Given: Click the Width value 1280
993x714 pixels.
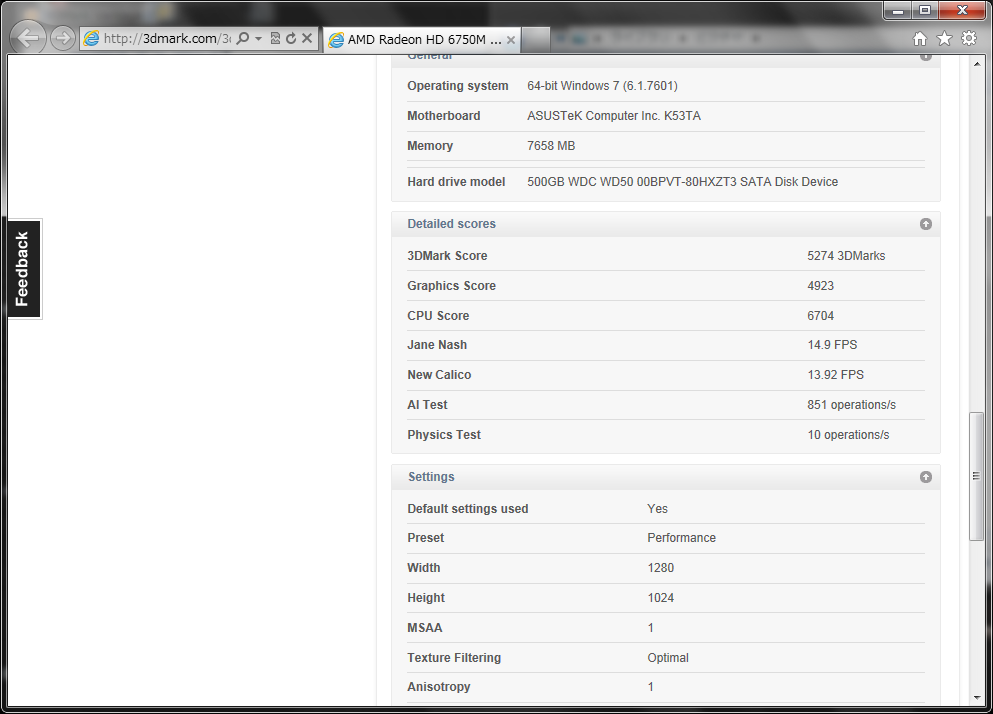Looking at the screenshot, I should [661, 568].
